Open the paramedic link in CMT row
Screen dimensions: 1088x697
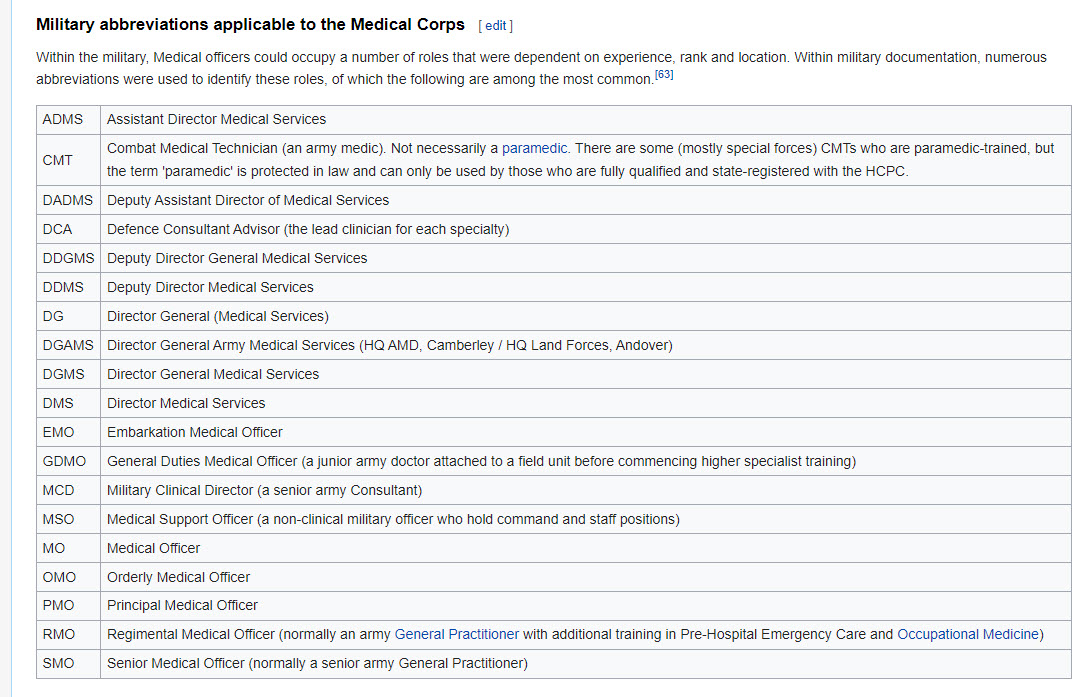click(535, 148)
